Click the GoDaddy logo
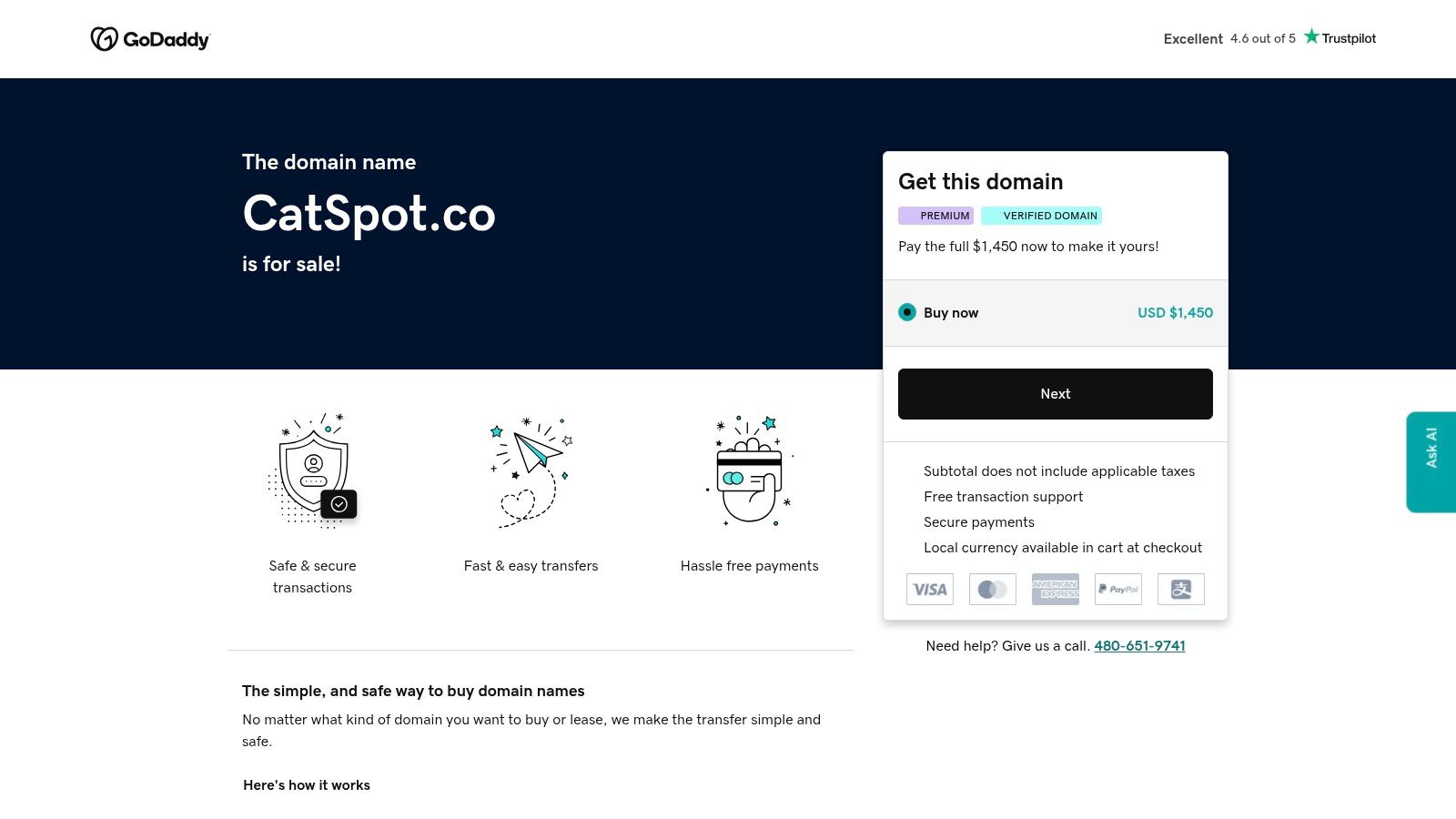1456x819 pixels. pos(150,39)
